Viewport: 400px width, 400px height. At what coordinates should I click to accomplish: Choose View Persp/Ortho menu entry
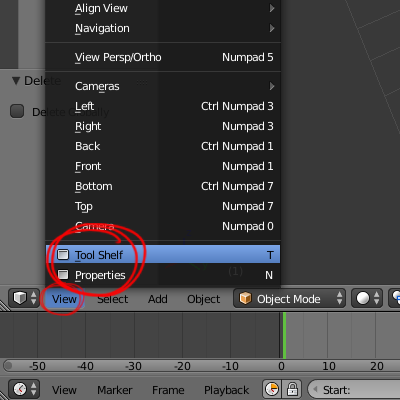click(163, 57)
